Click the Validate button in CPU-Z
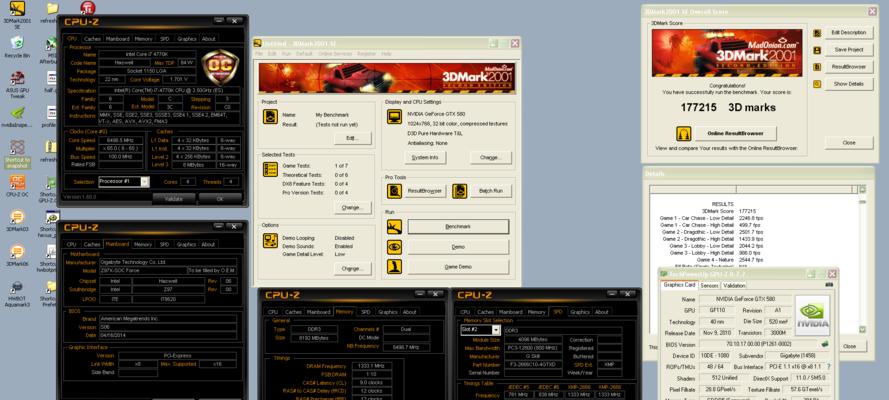 [173, 199]
